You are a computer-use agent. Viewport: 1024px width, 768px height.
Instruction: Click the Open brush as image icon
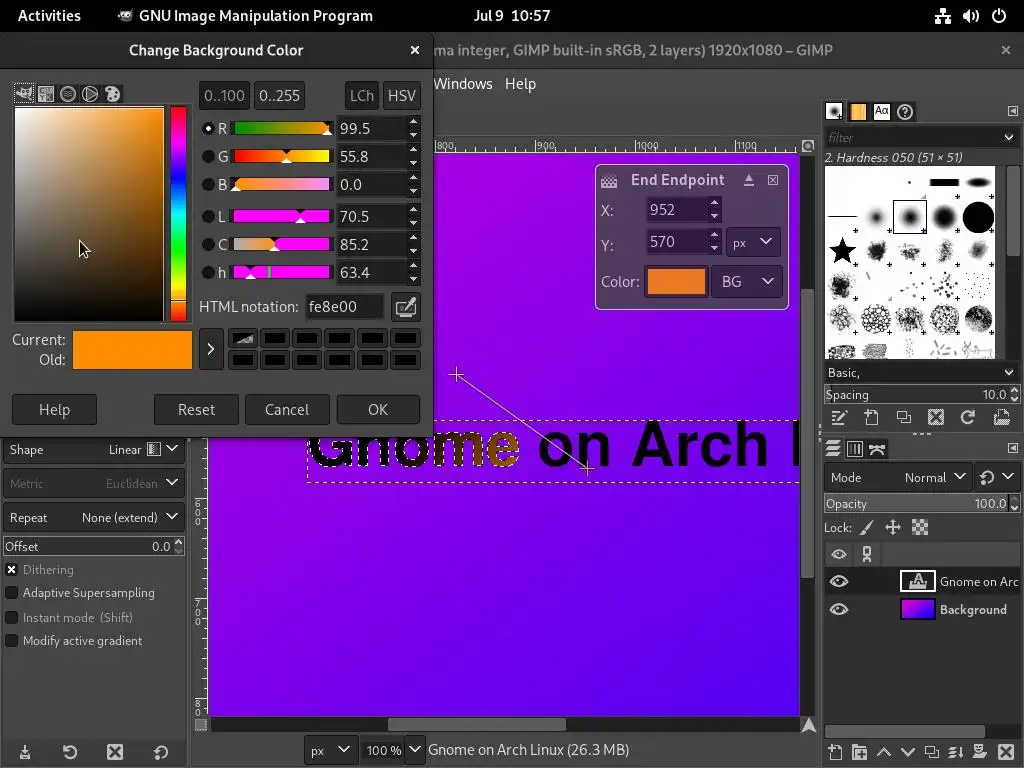coord(1001,417)
